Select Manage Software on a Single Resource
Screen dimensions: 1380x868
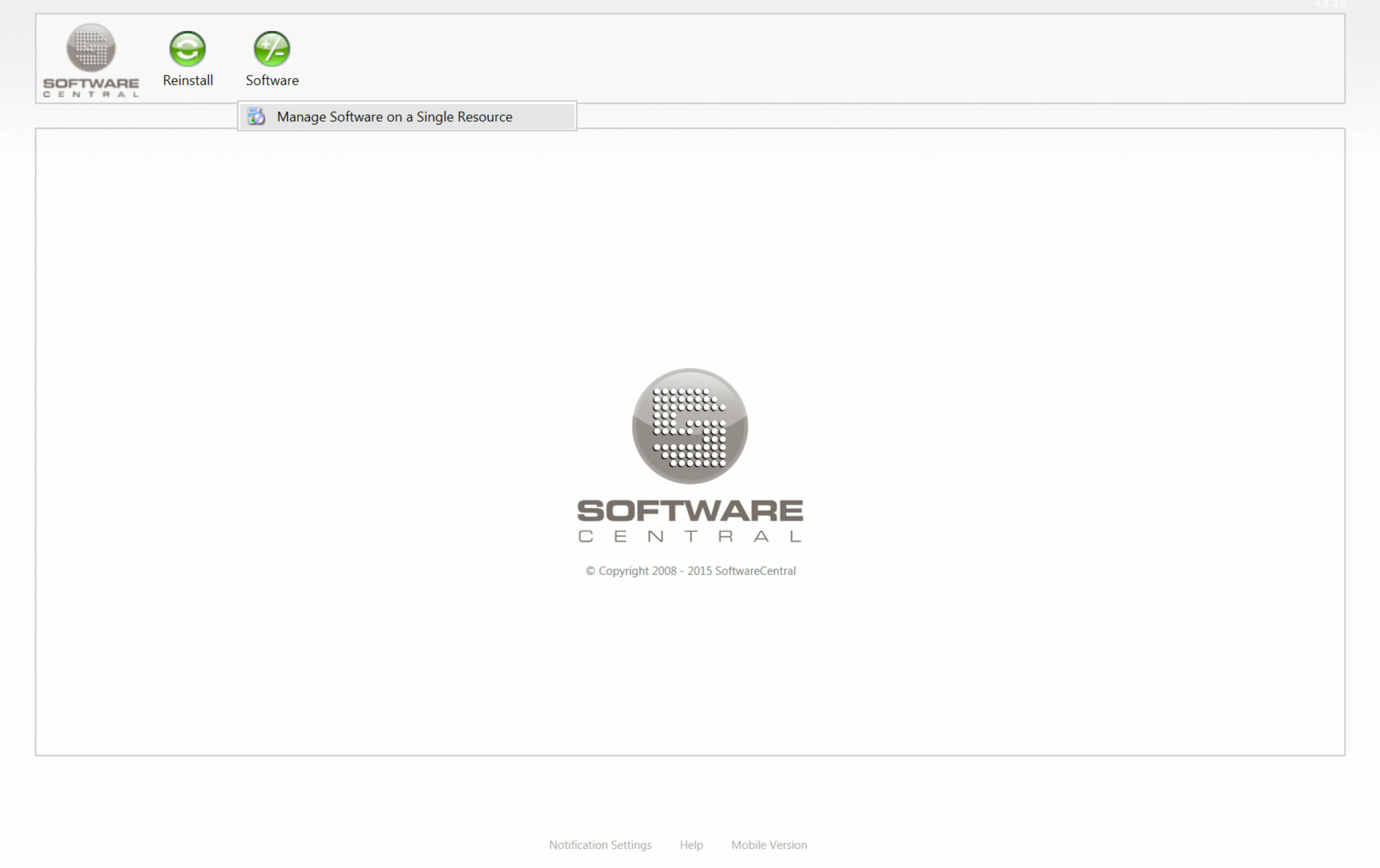pos(407,117)
